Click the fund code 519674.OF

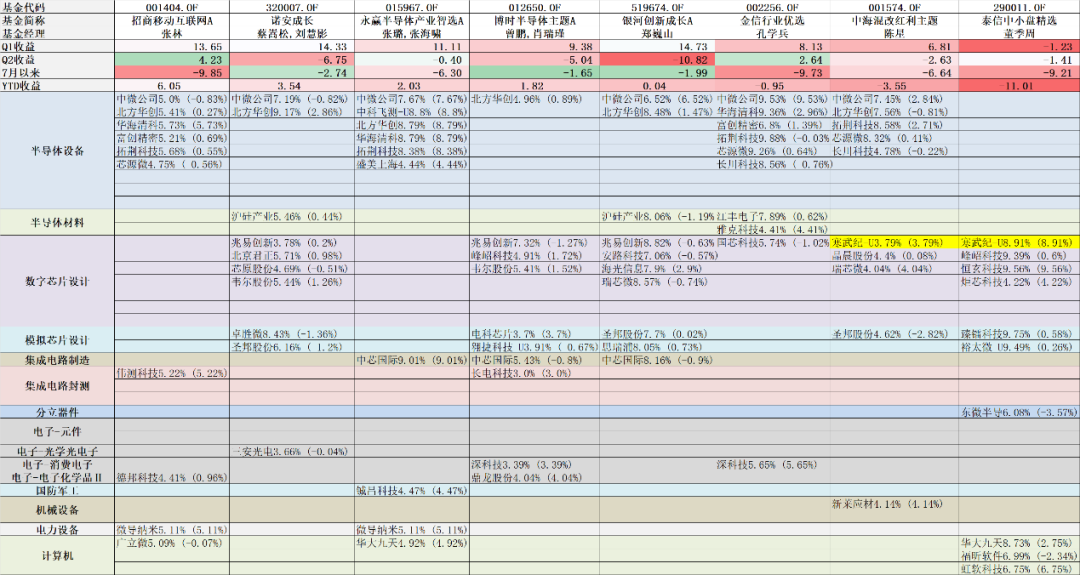click(x=655, y=7)
